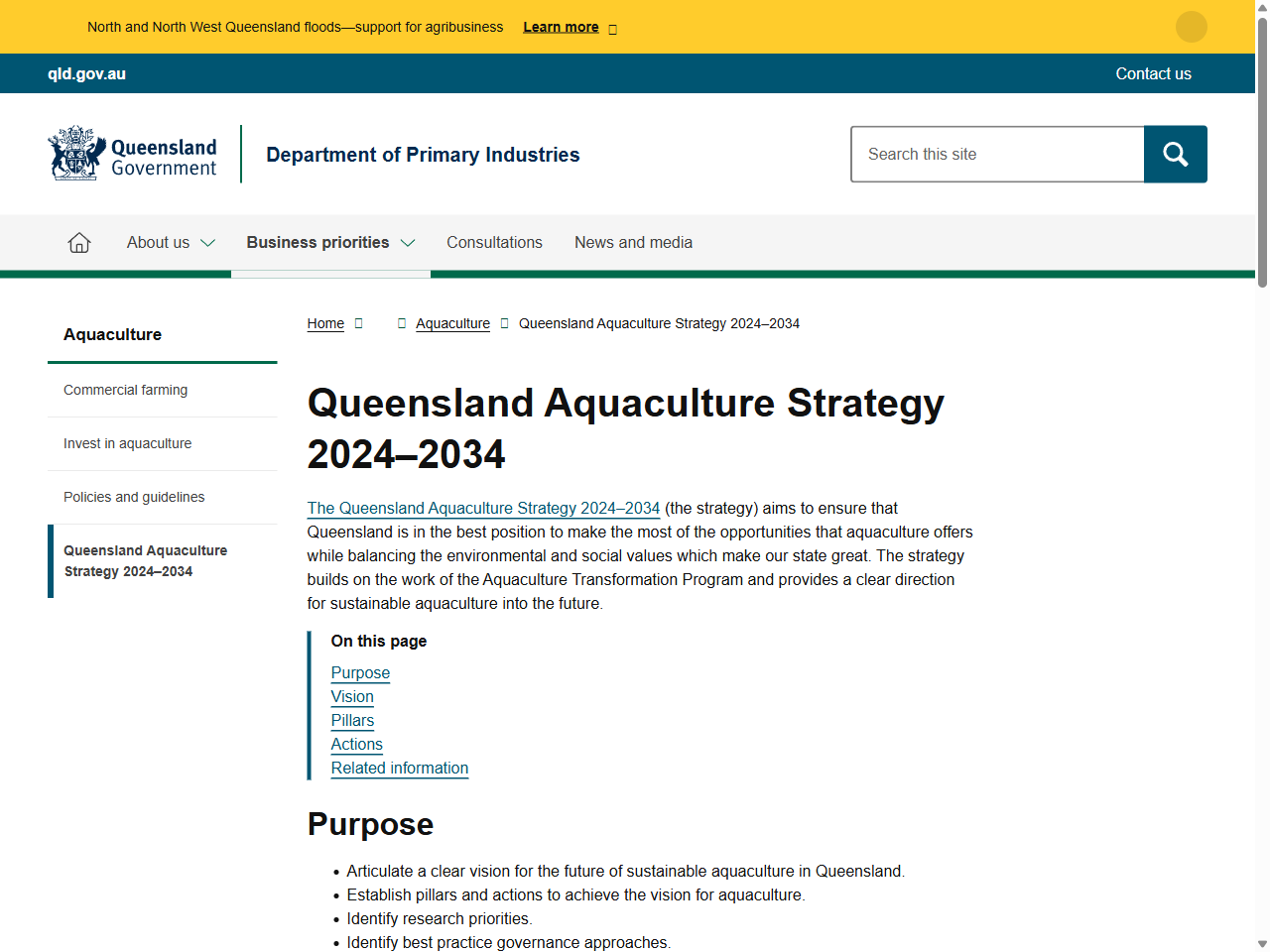
Task: Jump to the Purpose section link
Action: point(360,673)
